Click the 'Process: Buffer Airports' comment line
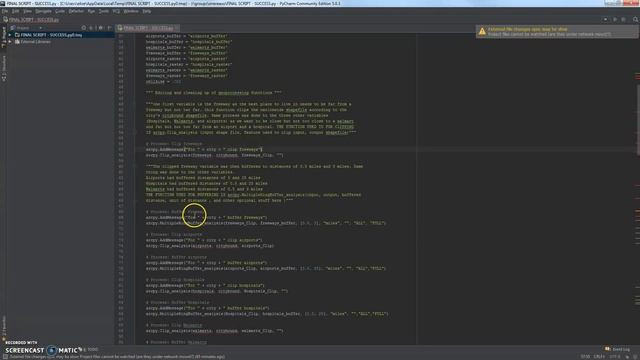The width and height of the screenshot is (640, 360). pos(176,257)
